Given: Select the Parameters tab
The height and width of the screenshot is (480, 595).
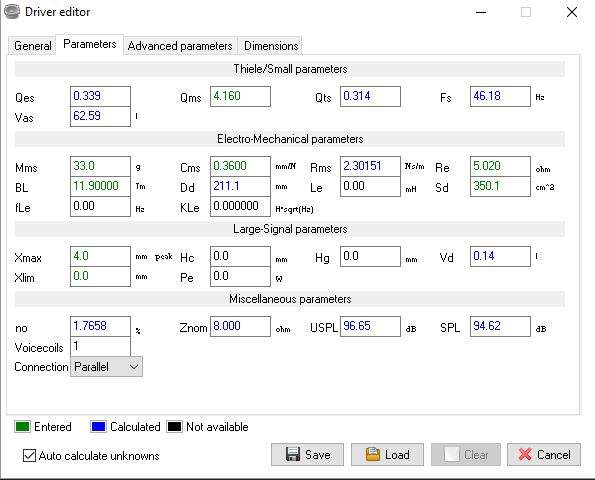Looking at the screenshot, I should pyautogui.click(x=90, y=44).
